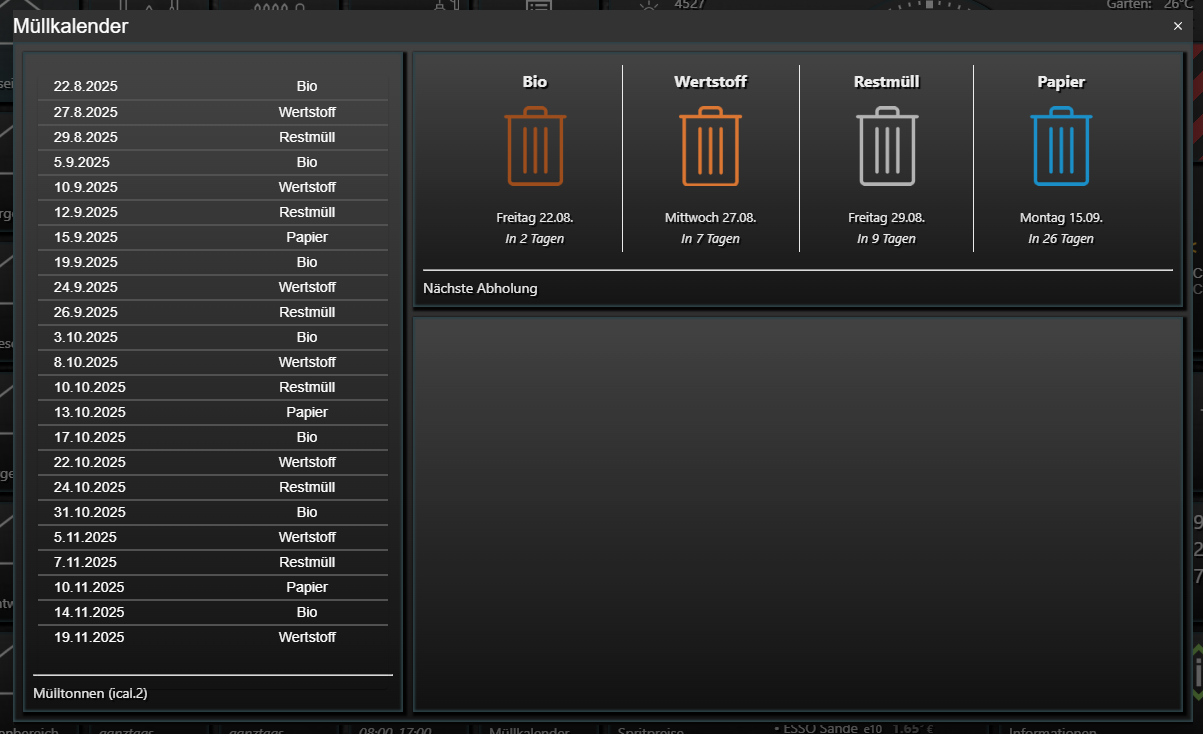The image size is (1203, 734).
Task: Click the 'In 9 Tagen' countdown
Action: click(887, 239)
